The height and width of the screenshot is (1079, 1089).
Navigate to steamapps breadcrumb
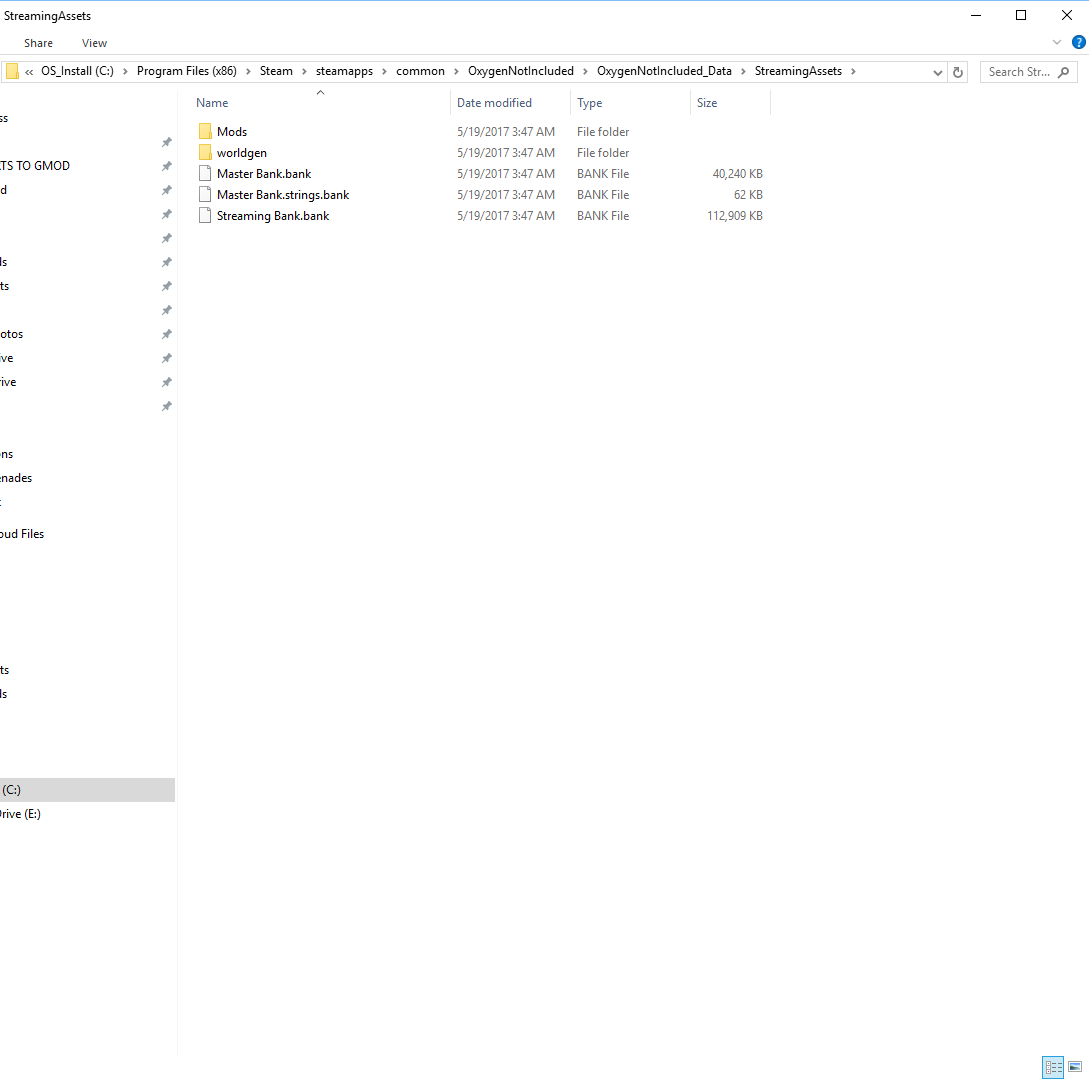pyautogui.click(x=344, y=71)
